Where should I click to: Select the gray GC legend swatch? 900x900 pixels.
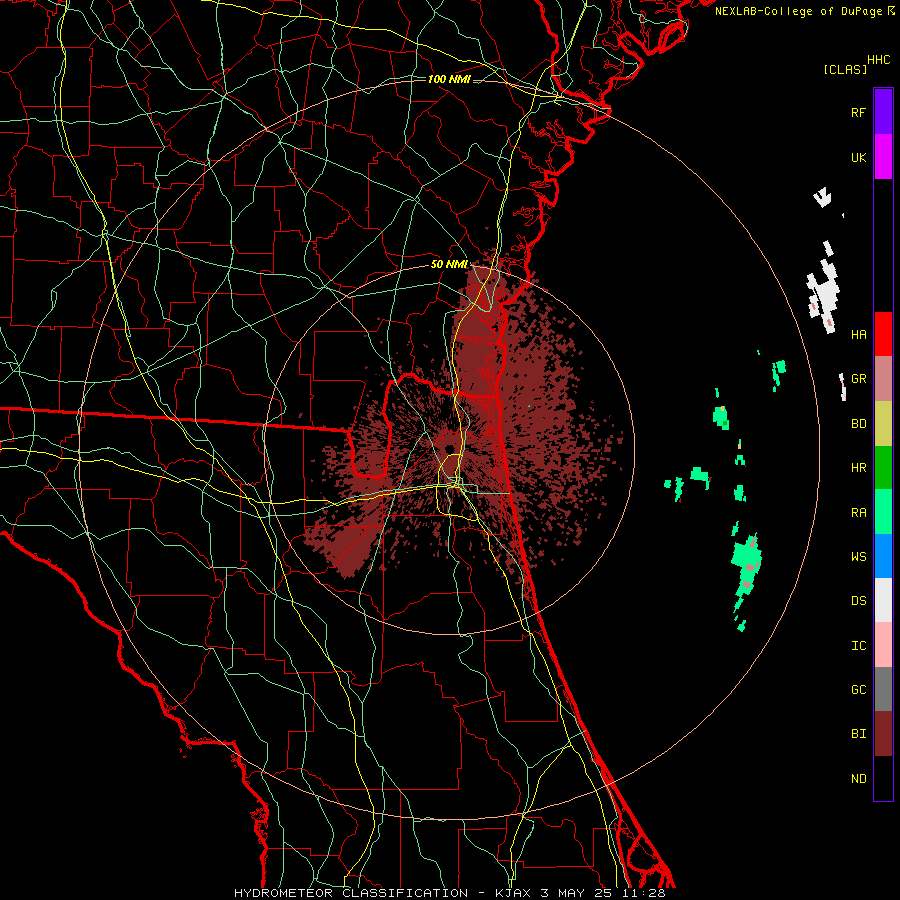pyautogui.click(x=883, y=689)
